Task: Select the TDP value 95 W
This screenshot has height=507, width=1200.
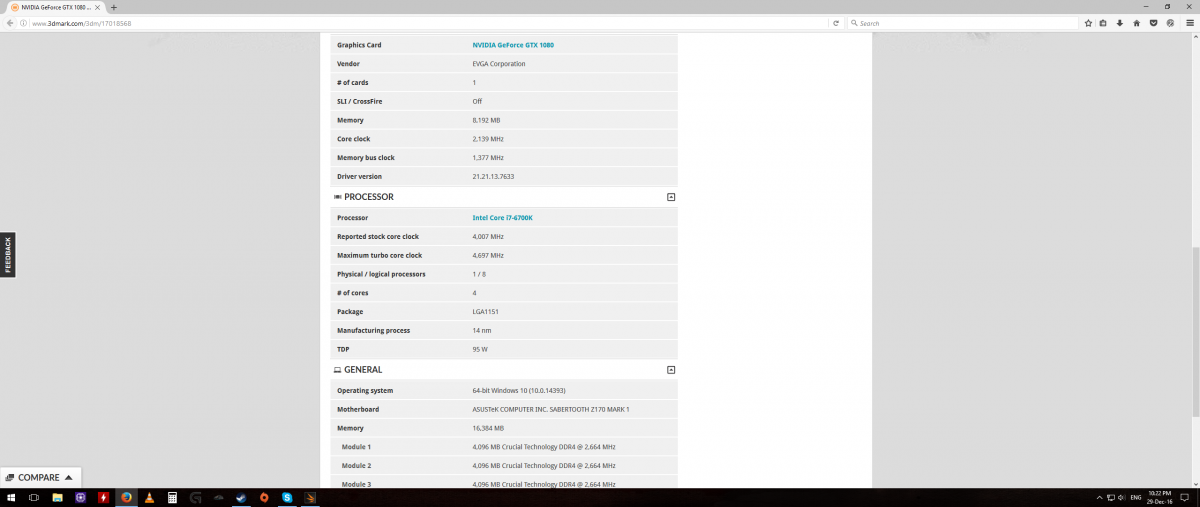Action: [x=480, y=350]
